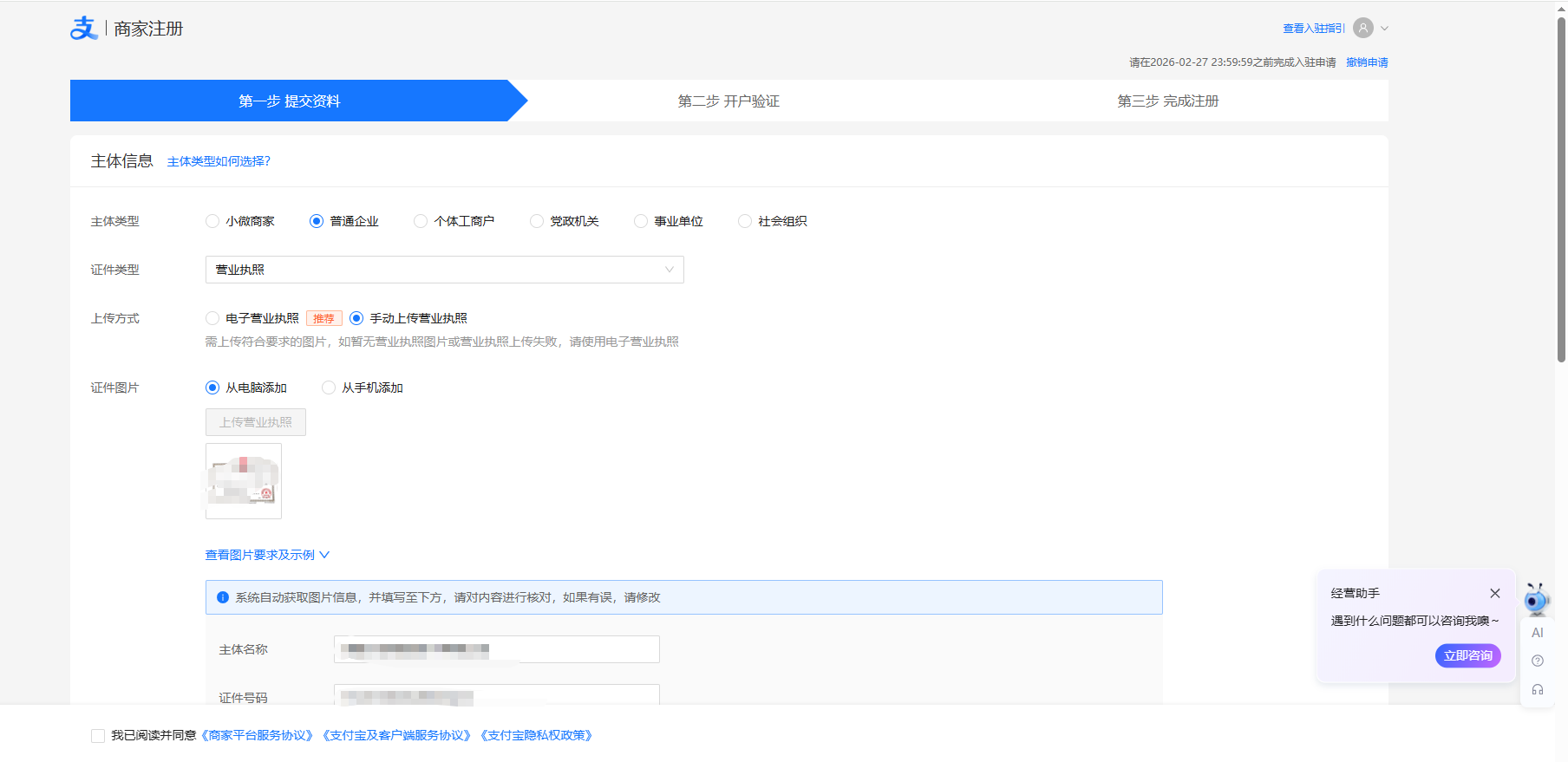Click the question mark help icon
Screen dimensions: 1568x762
click(x=1537, y=661)
